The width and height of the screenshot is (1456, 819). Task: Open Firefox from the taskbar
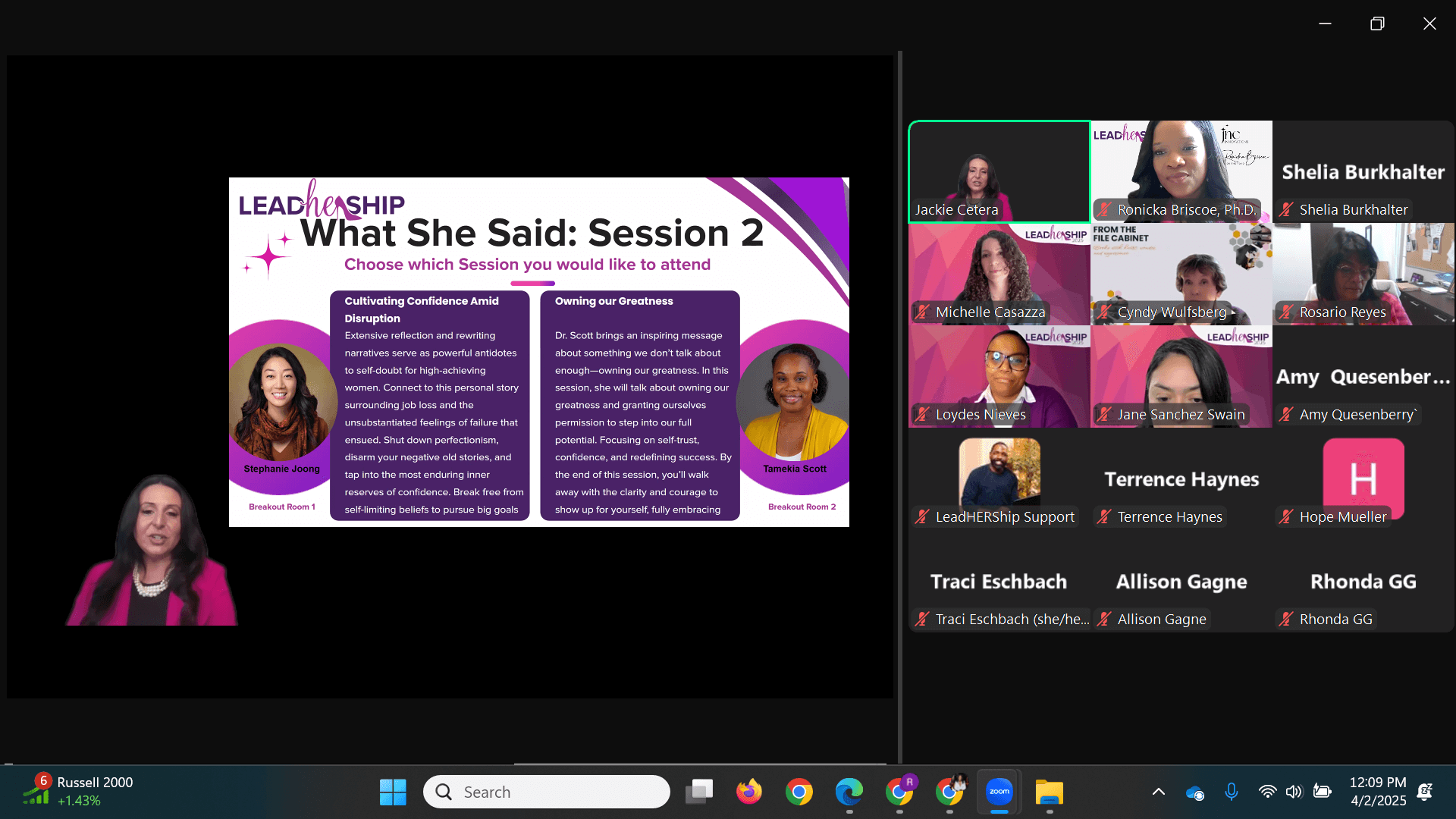pos(748,792)
